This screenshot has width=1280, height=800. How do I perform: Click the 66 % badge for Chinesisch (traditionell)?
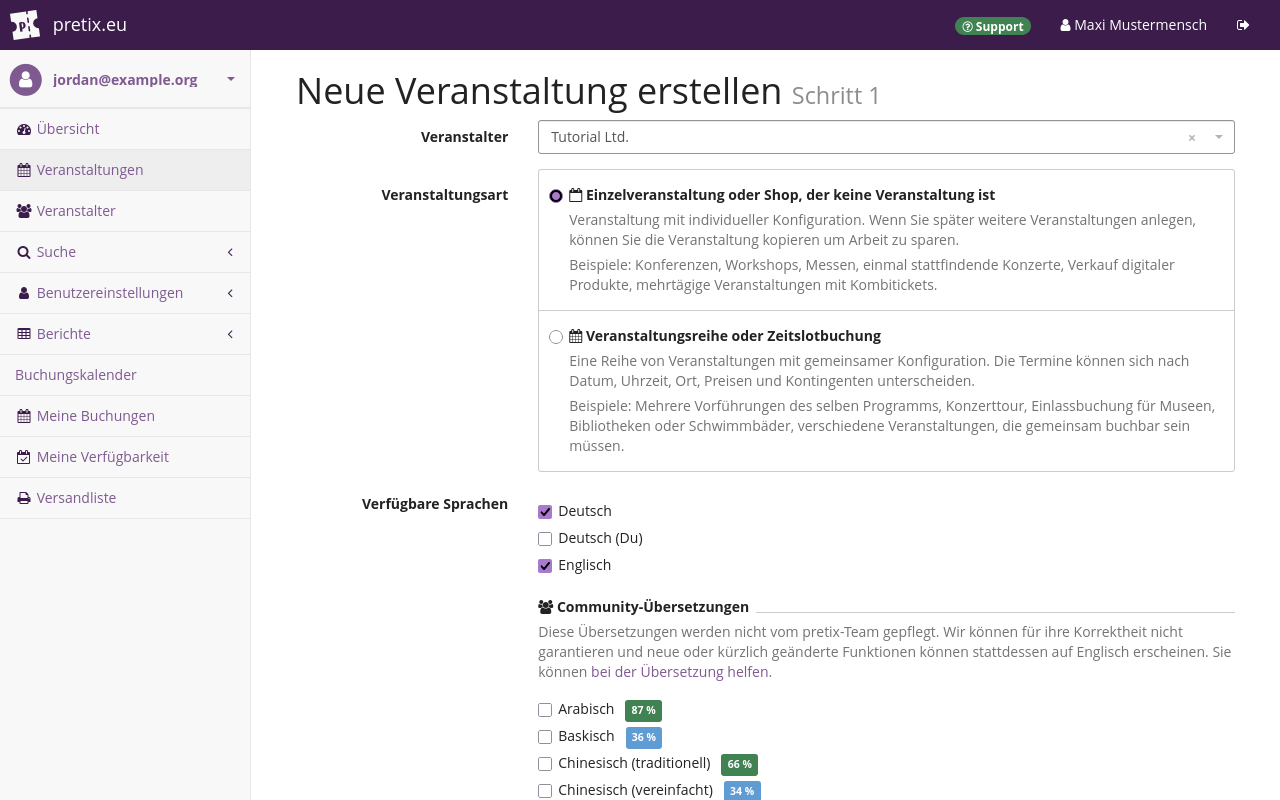point(739,764)
